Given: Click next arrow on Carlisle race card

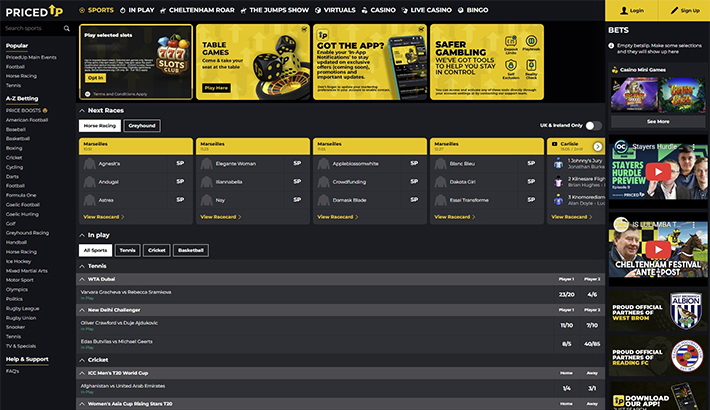Looking at the screenshot, I should point(598,146).
